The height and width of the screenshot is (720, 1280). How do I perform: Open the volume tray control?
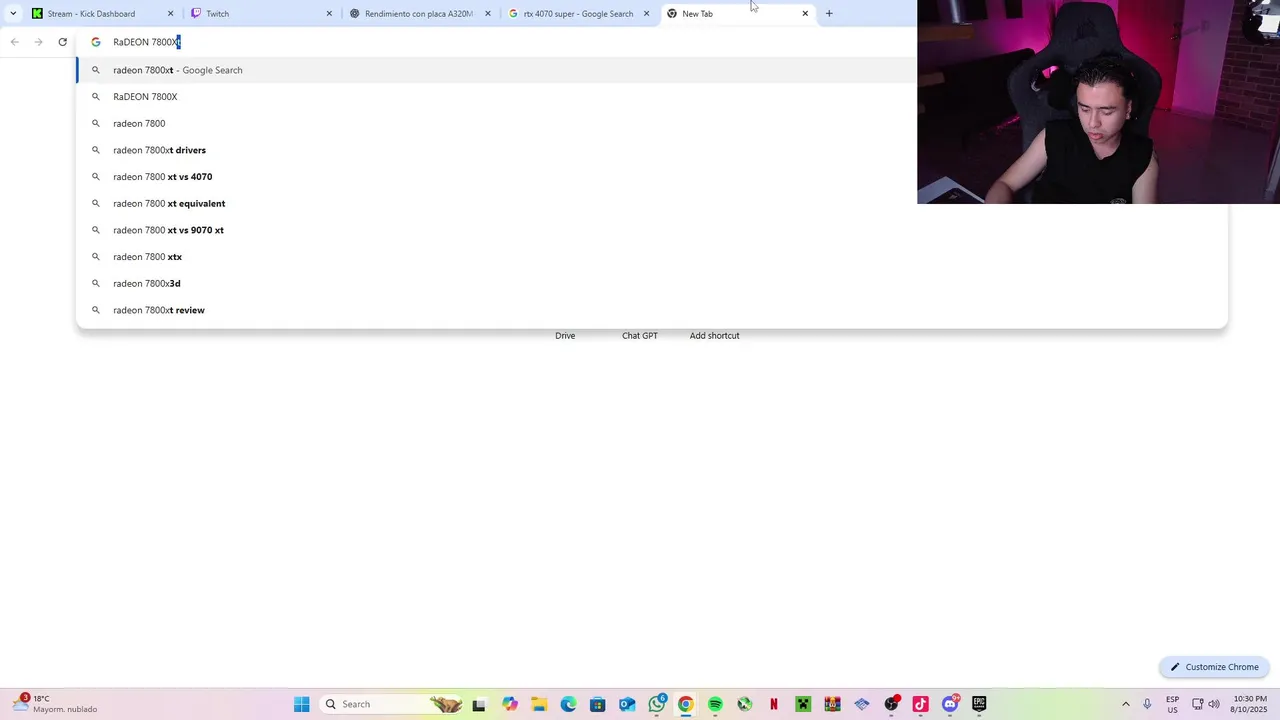pos(1214,704)
